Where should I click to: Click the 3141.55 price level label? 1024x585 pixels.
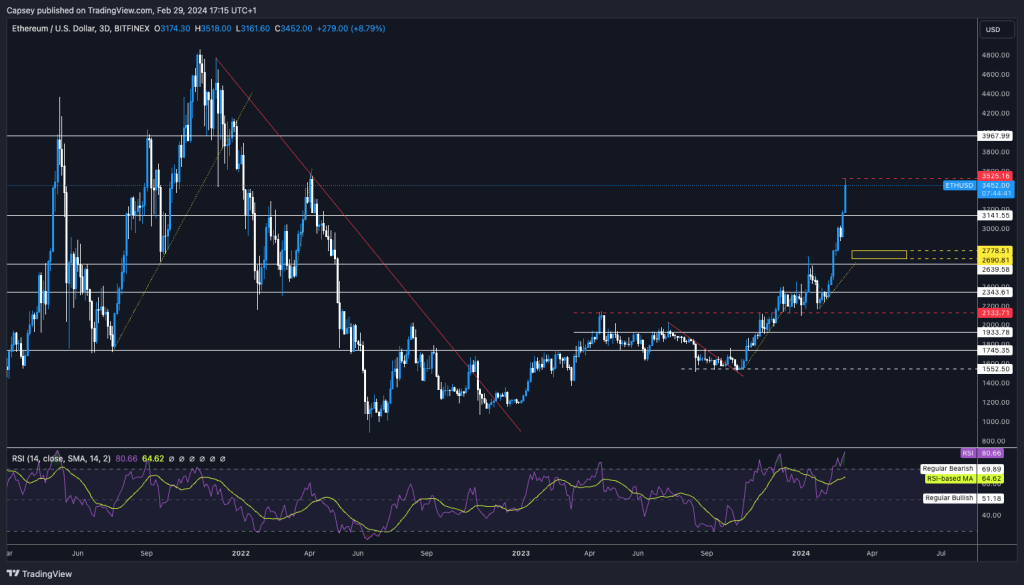[x=995, y=215]
